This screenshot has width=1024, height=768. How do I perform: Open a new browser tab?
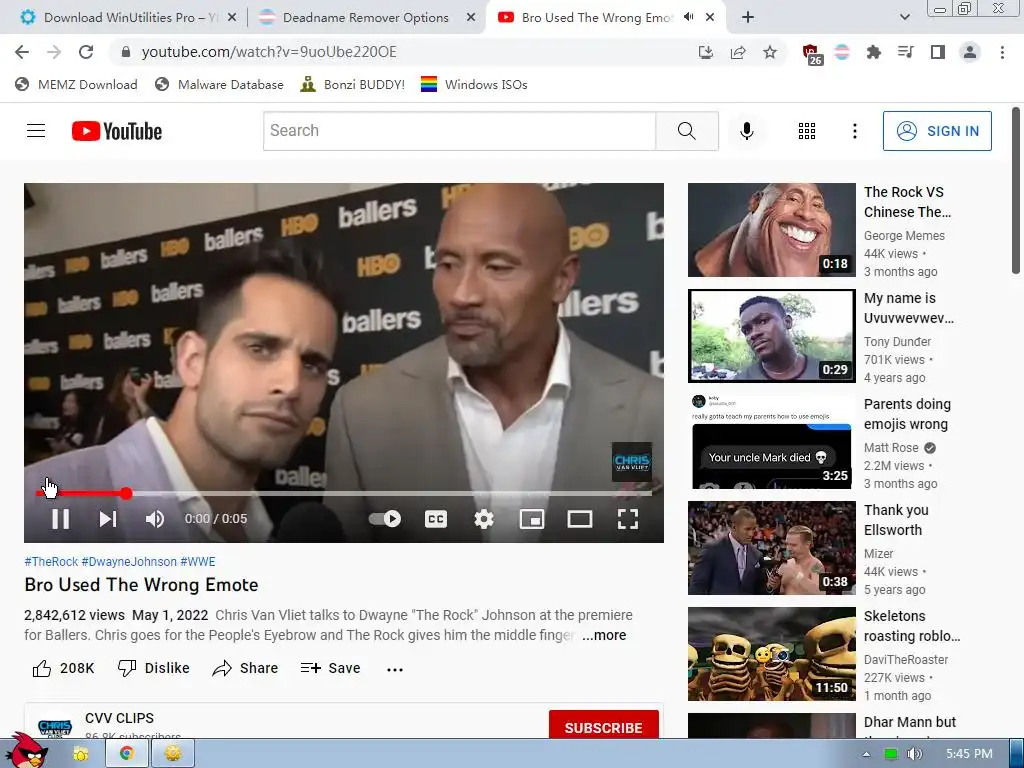[x=748, y=18]
